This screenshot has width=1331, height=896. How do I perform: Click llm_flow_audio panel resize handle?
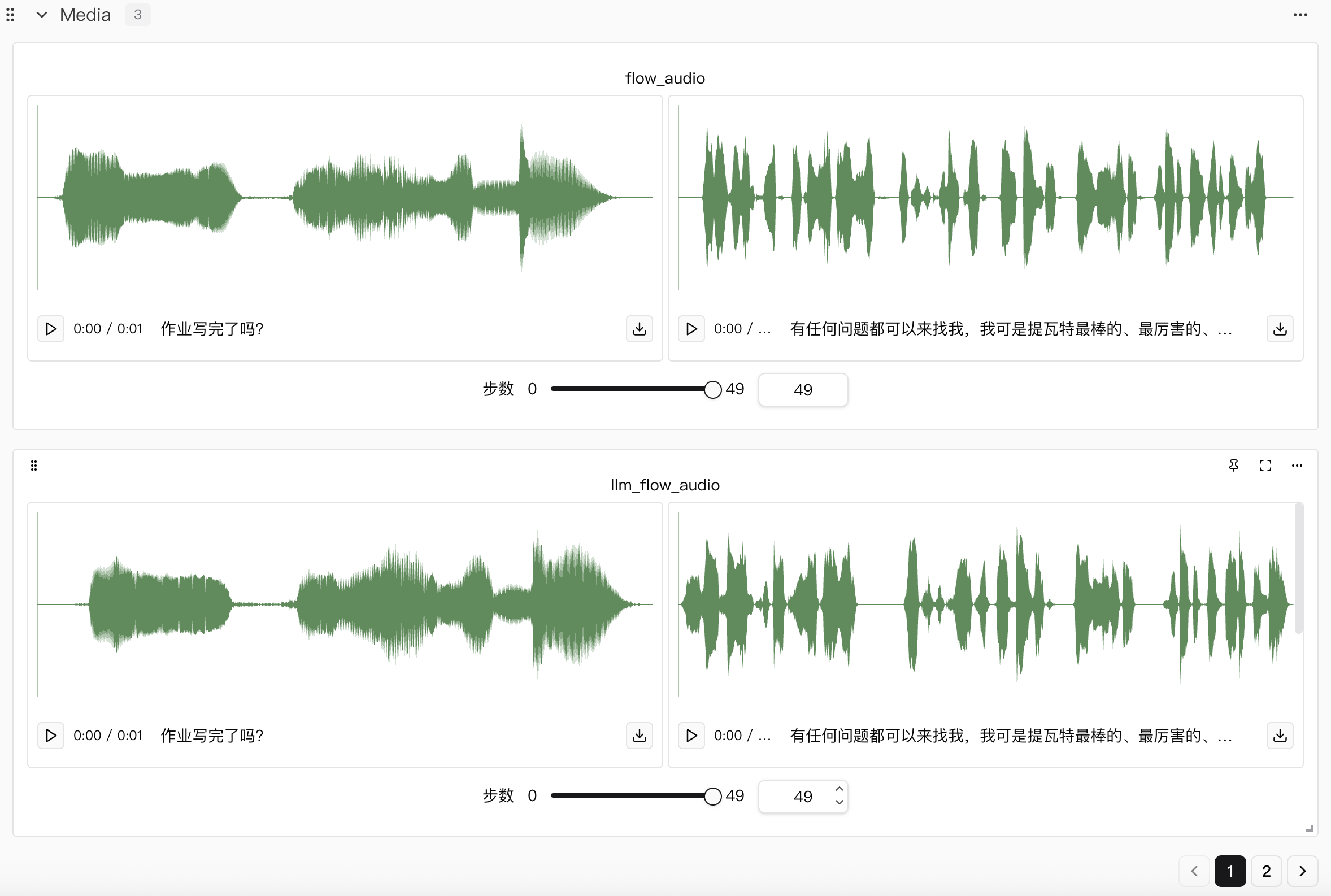pos(1310,828)
